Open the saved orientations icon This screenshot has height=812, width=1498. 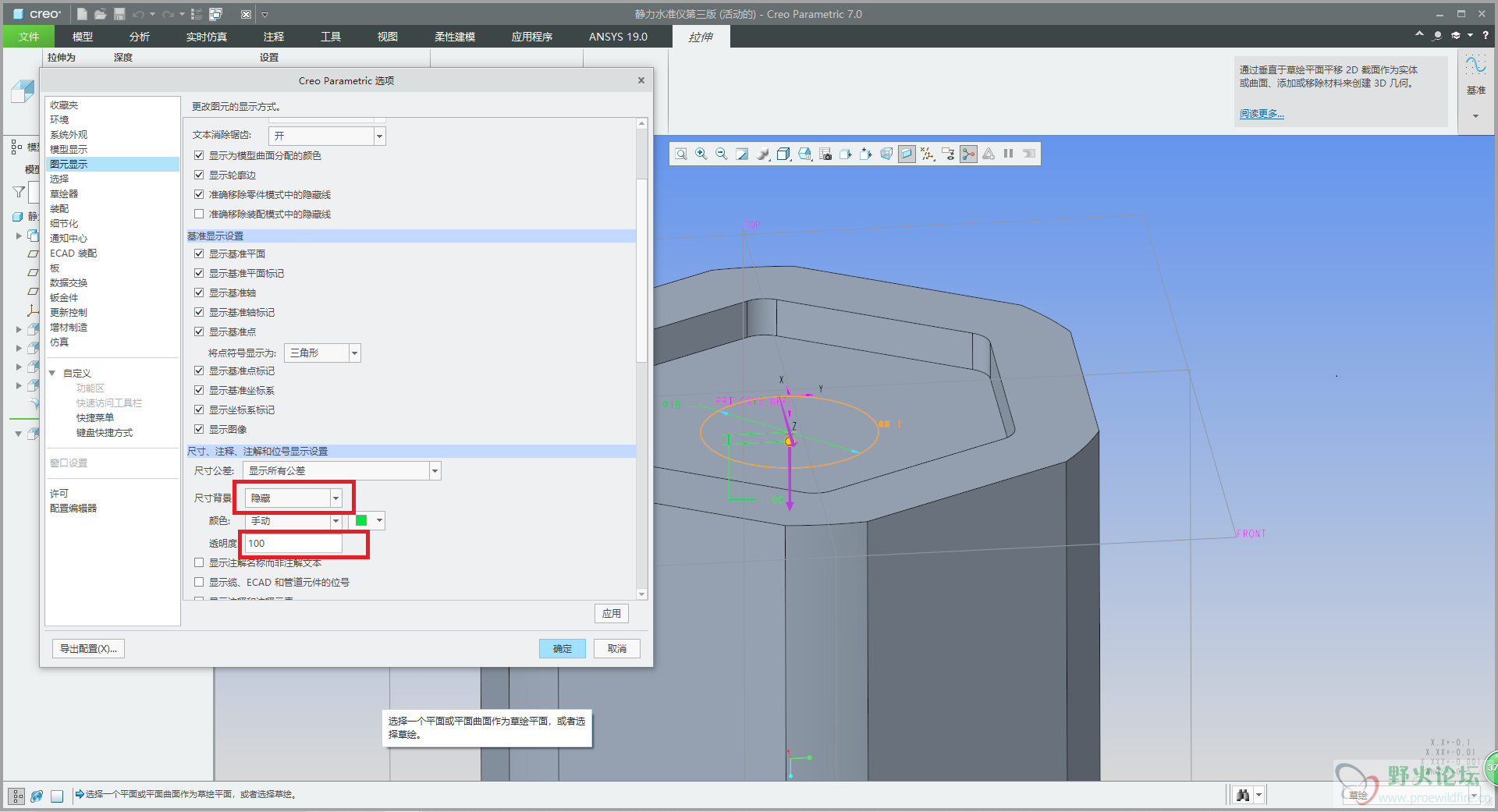tap(805, 154)
